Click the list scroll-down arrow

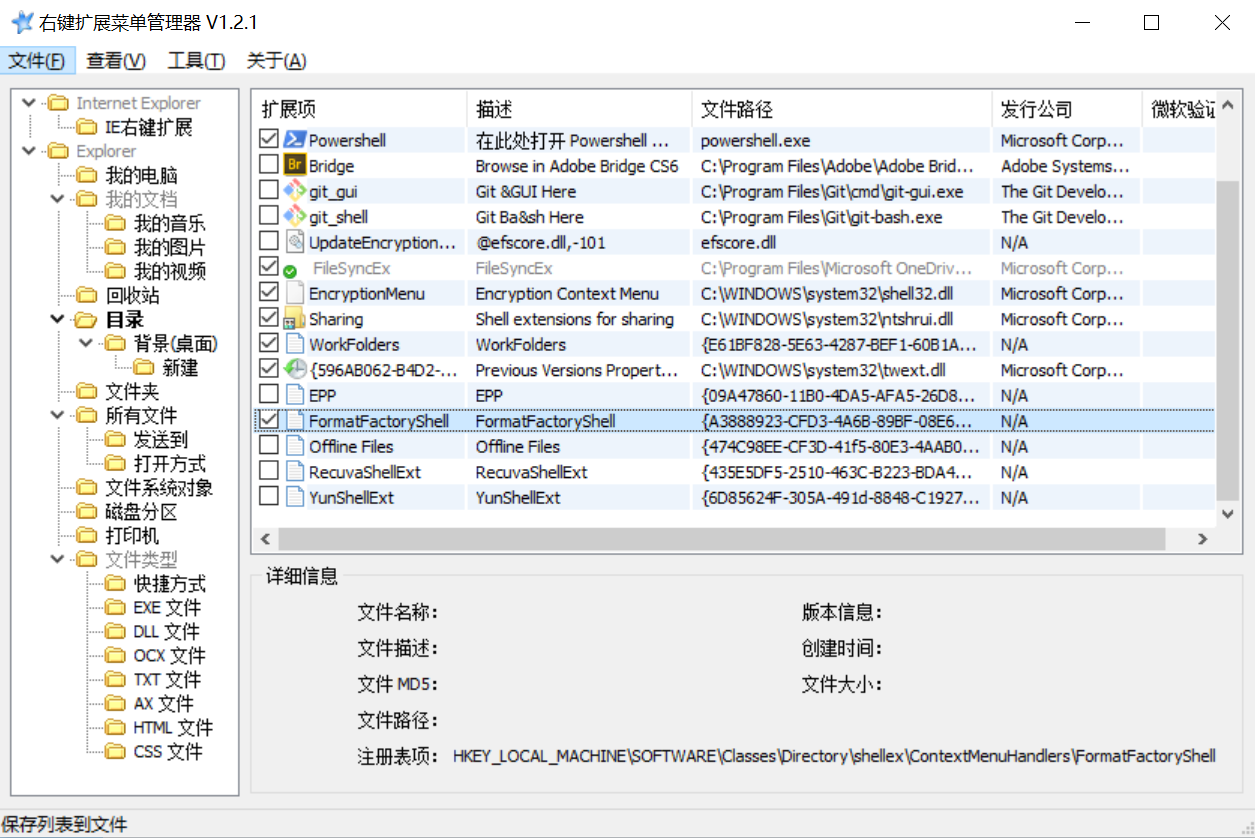coord(1229,514)
